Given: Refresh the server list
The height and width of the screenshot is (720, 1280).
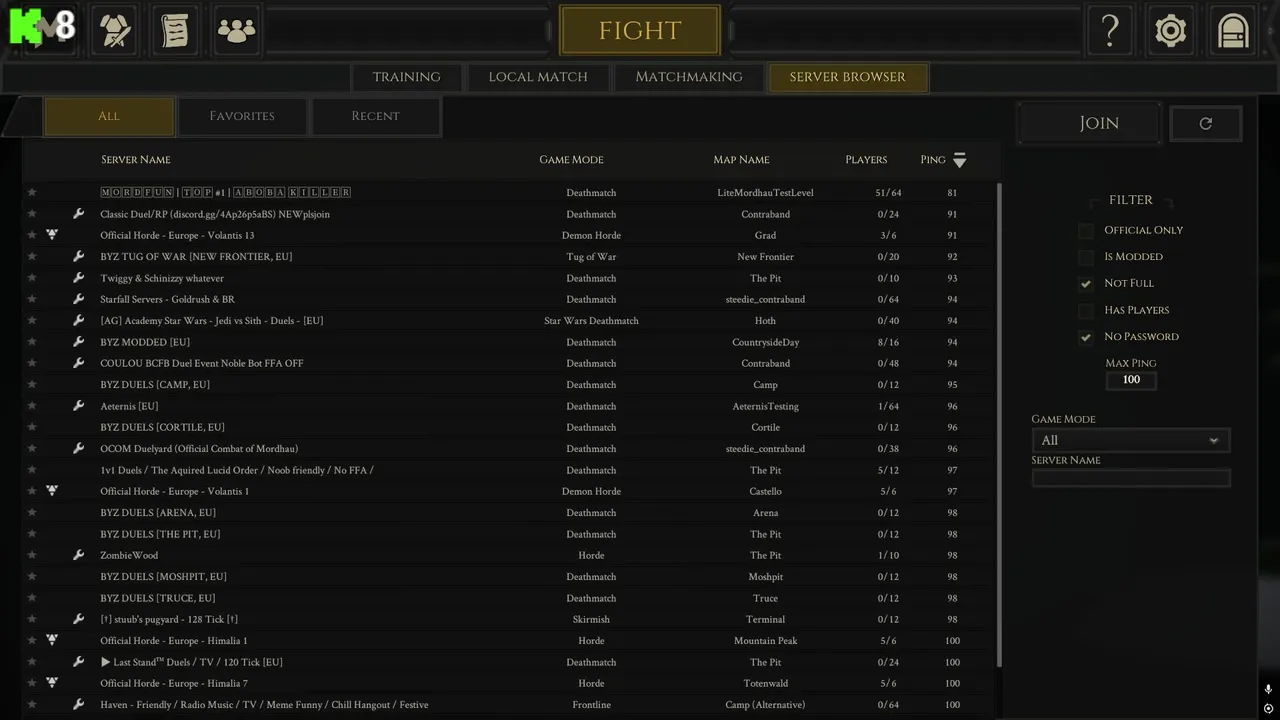Looking at the screenshot, I should click(1206, 123).
